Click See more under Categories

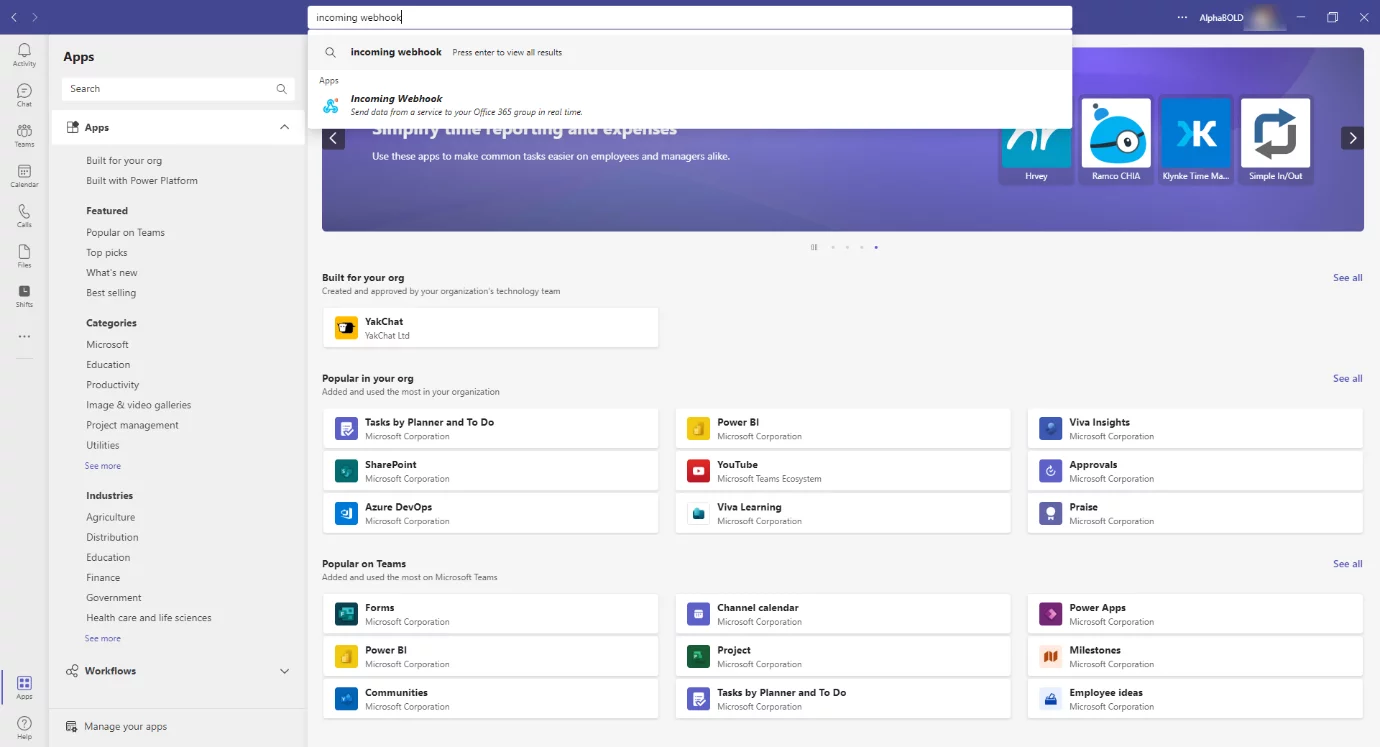tap(103, 466)
